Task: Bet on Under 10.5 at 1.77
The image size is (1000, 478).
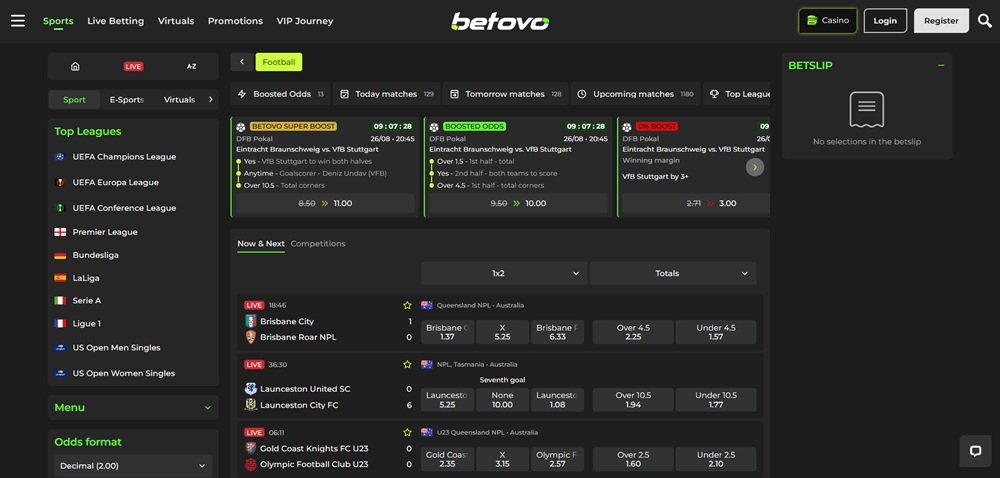Action: click(716, 400)
